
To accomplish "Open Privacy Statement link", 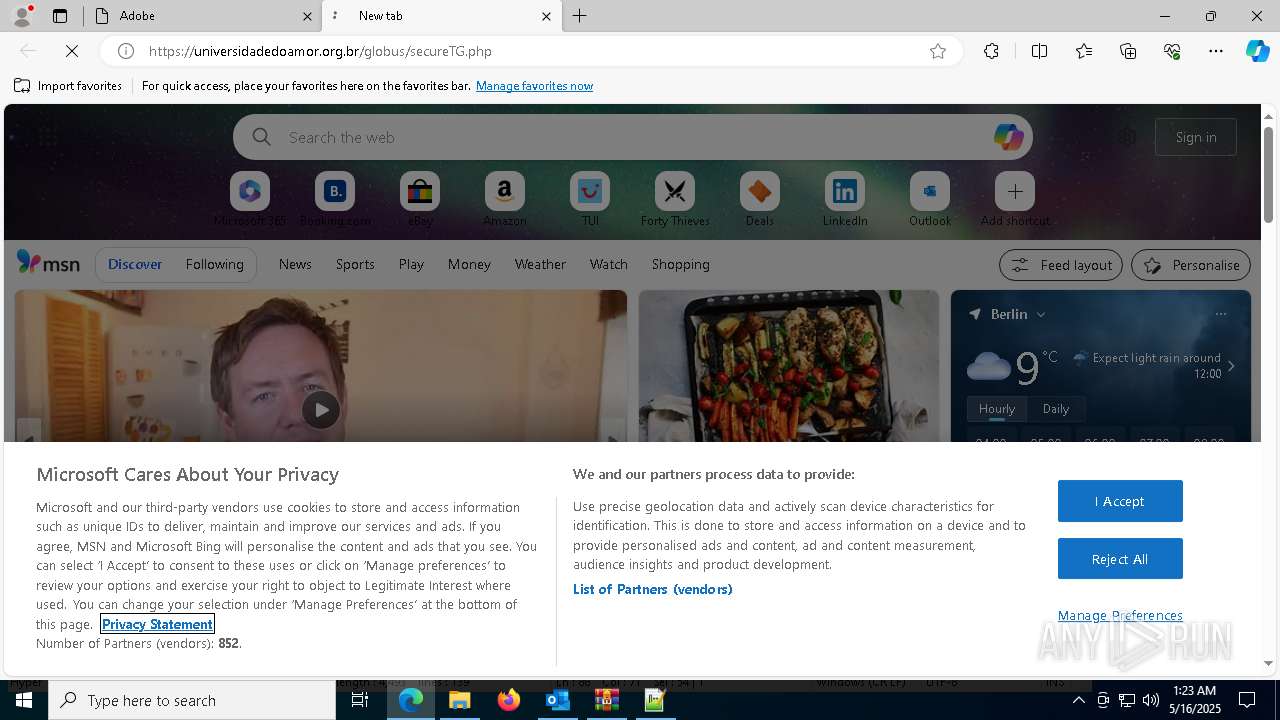I will click(x=157, y=624).
